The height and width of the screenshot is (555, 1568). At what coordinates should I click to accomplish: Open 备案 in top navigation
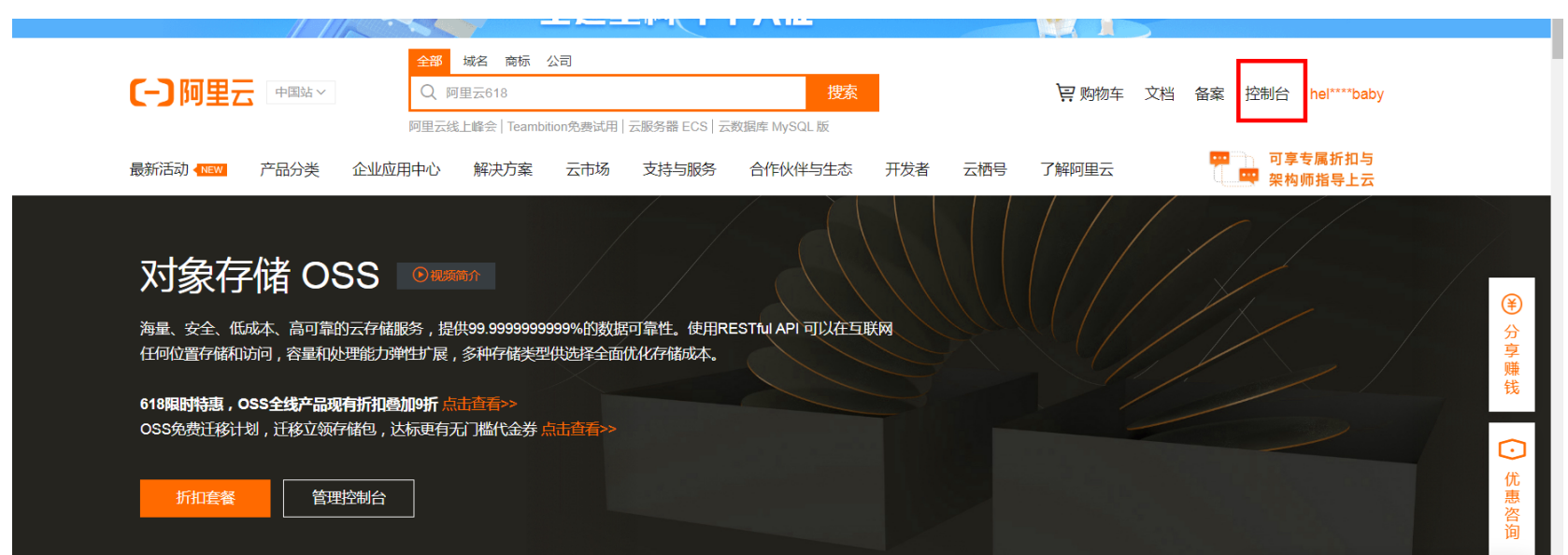tap(1209, 93)
